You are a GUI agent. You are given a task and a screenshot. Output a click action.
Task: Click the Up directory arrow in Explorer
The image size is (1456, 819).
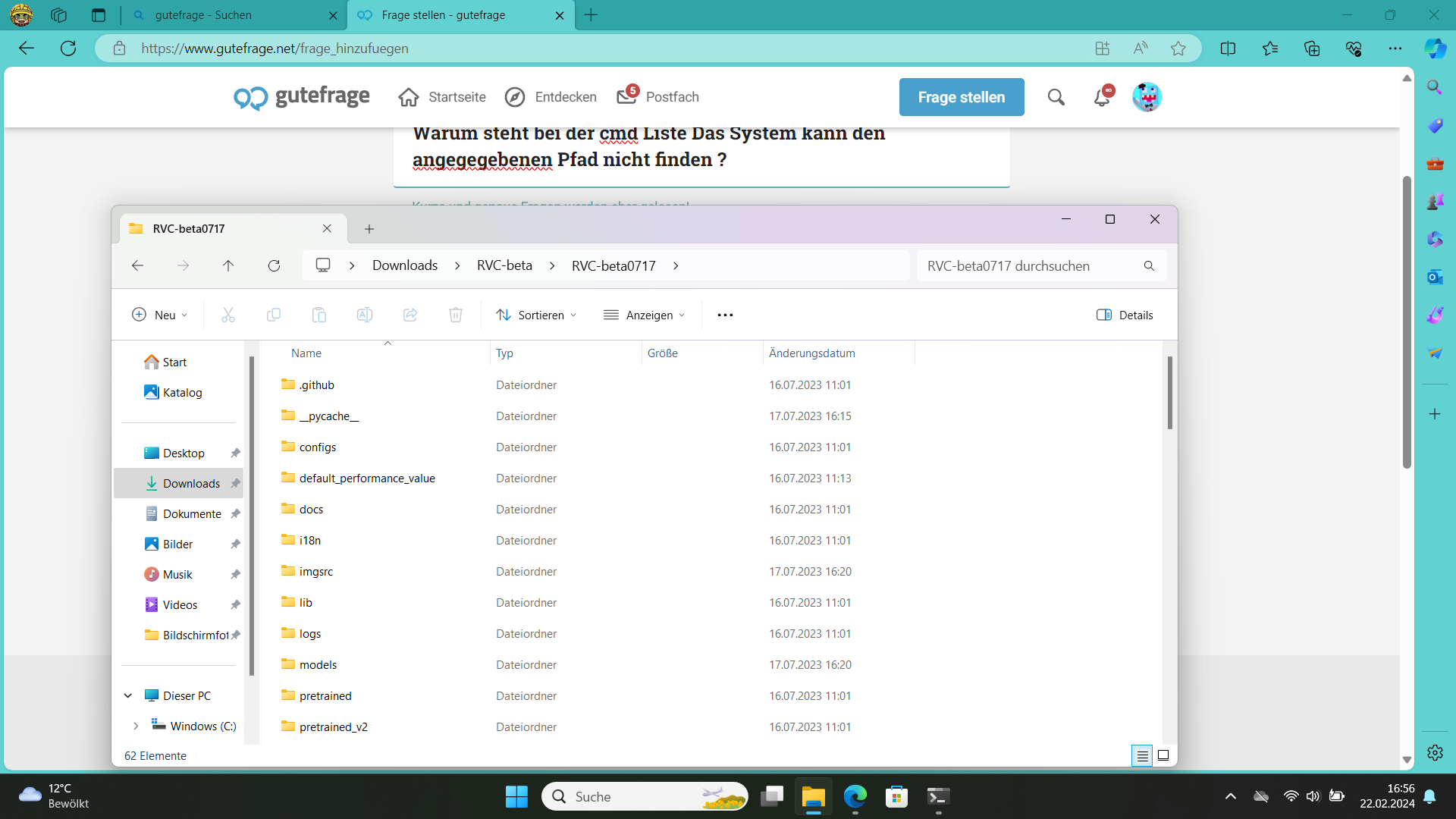tap(228, 265)
